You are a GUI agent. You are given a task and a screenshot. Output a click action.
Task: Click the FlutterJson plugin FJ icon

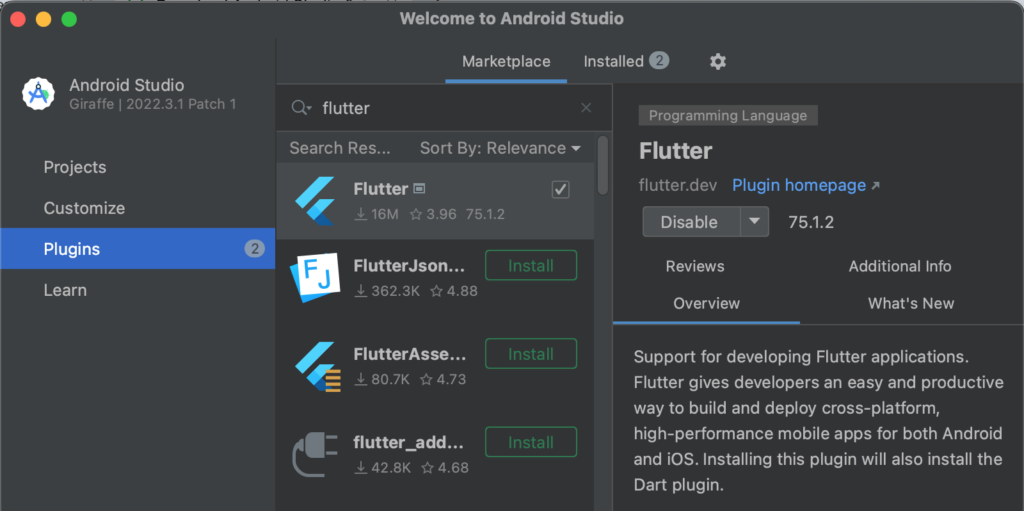coord(315,277)
